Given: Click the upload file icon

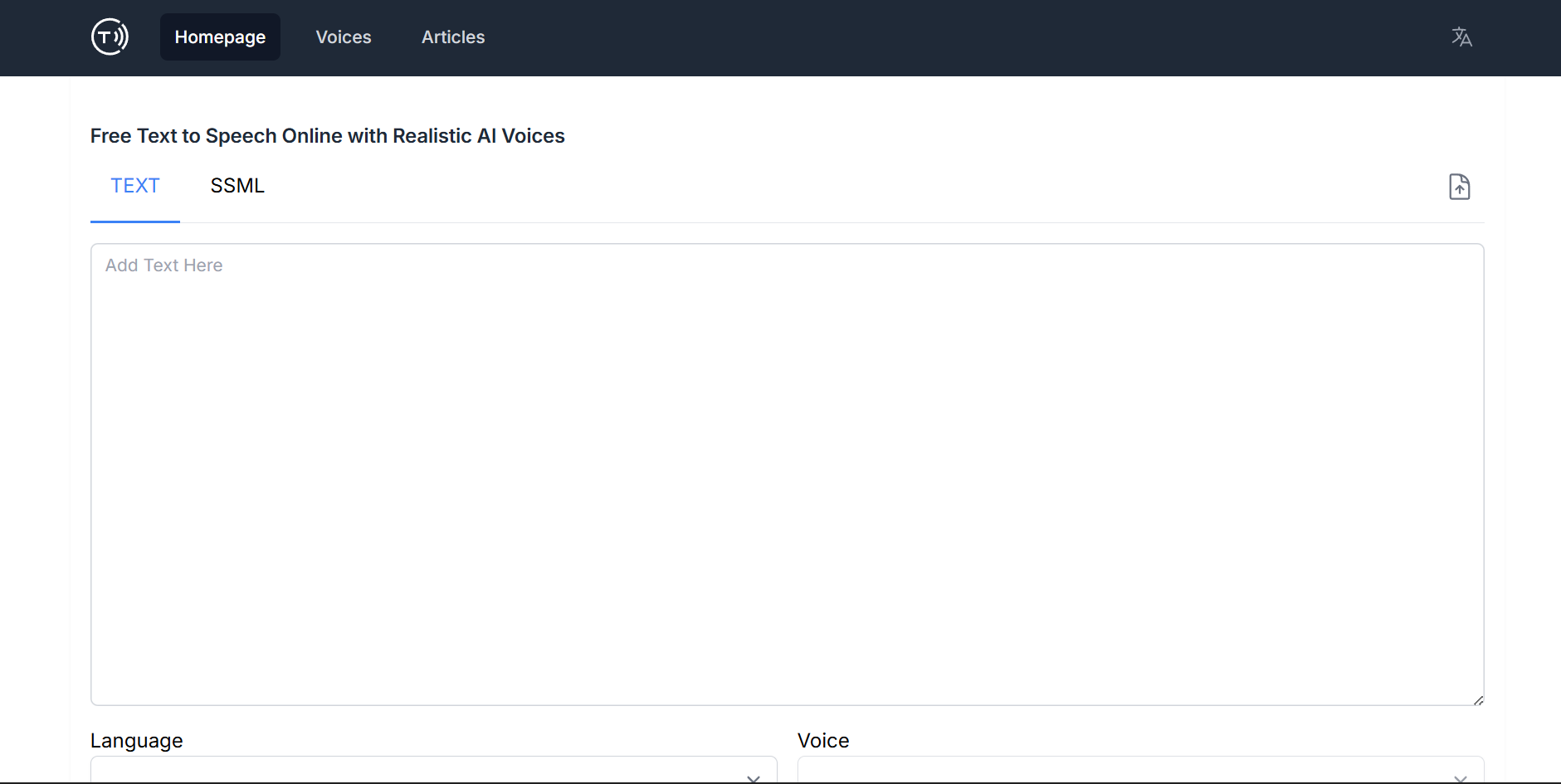Looking at the screenshot, I should [x=1459, y=187].
